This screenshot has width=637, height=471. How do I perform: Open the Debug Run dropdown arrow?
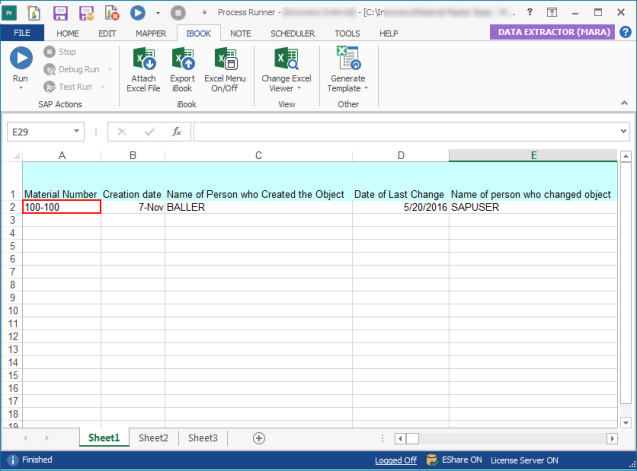coord(110,69)
